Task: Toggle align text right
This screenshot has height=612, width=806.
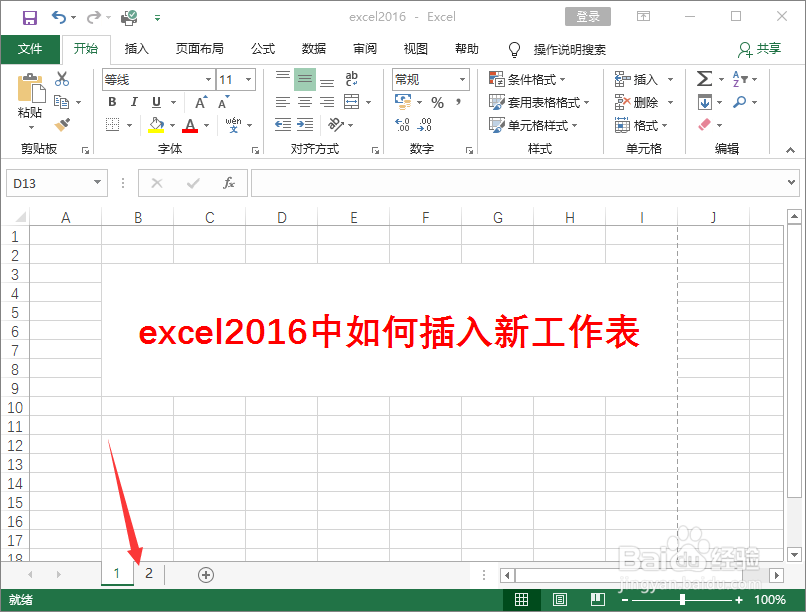Action: point(327,102)
